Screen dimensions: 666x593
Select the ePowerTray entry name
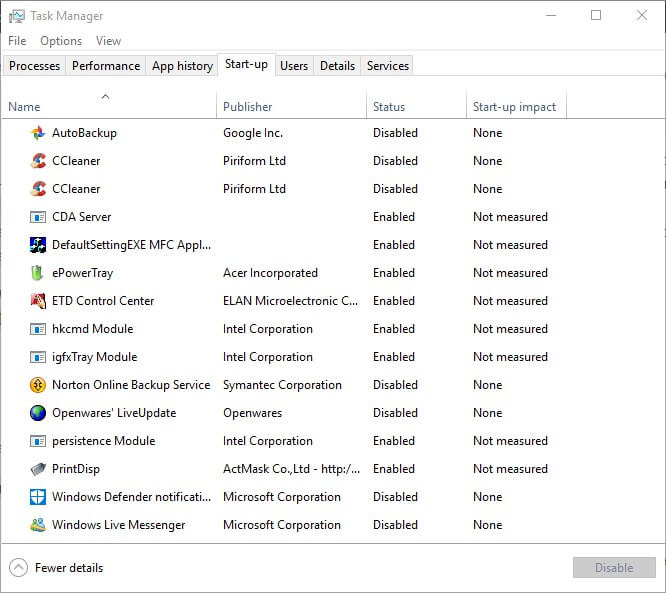coord(82,273)
